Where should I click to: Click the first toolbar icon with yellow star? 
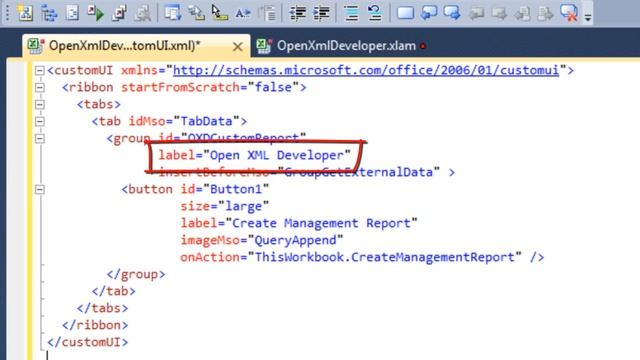[25, 13]
